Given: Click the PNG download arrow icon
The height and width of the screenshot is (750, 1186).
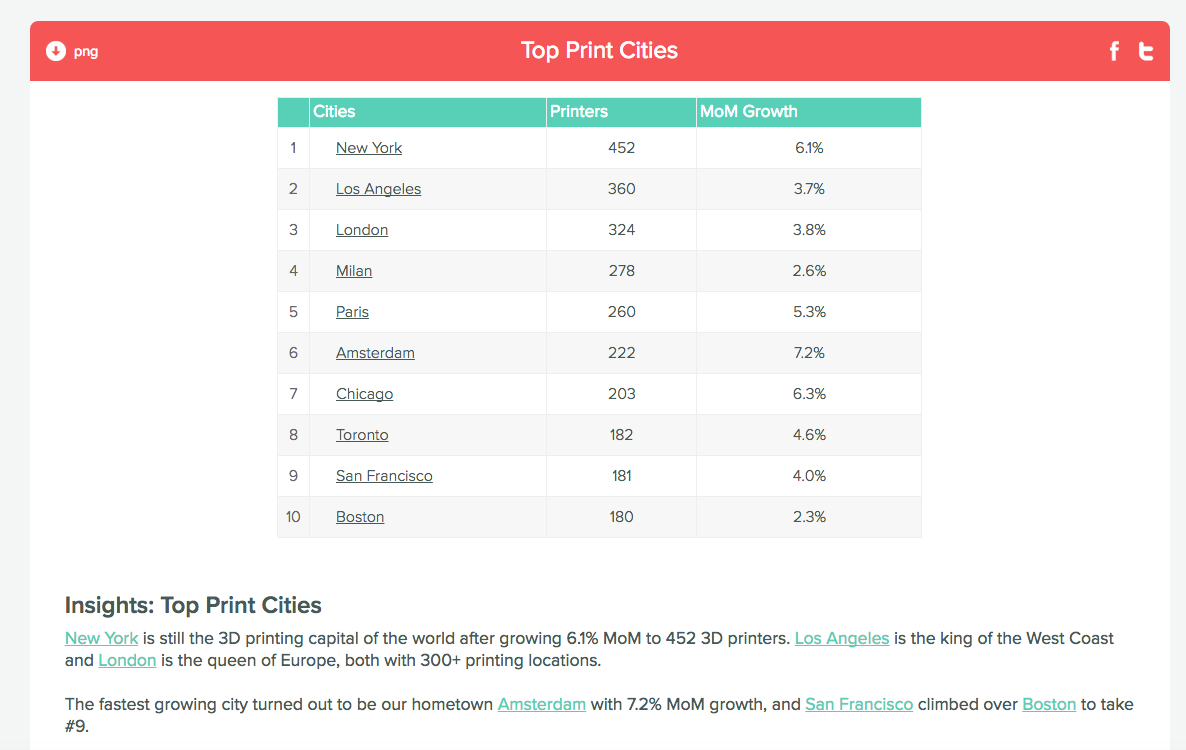Looking at the screenshot, I should (56, 51).
